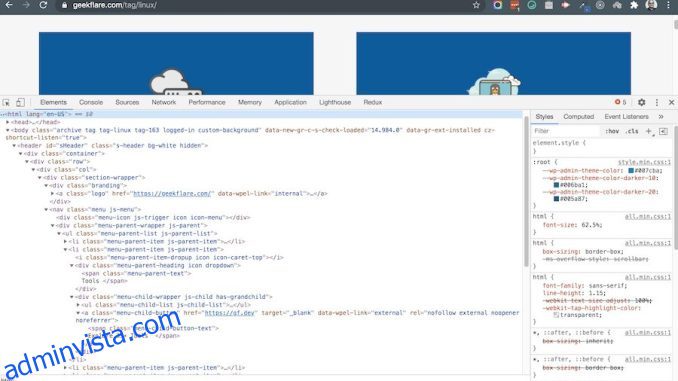
Task: Open color picker for #005a87 swatch
Action: (x=556, y=199)
